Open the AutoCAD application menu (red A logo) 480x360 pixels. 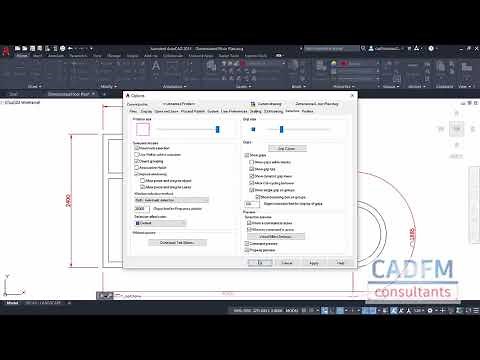[x=6, y=52]
